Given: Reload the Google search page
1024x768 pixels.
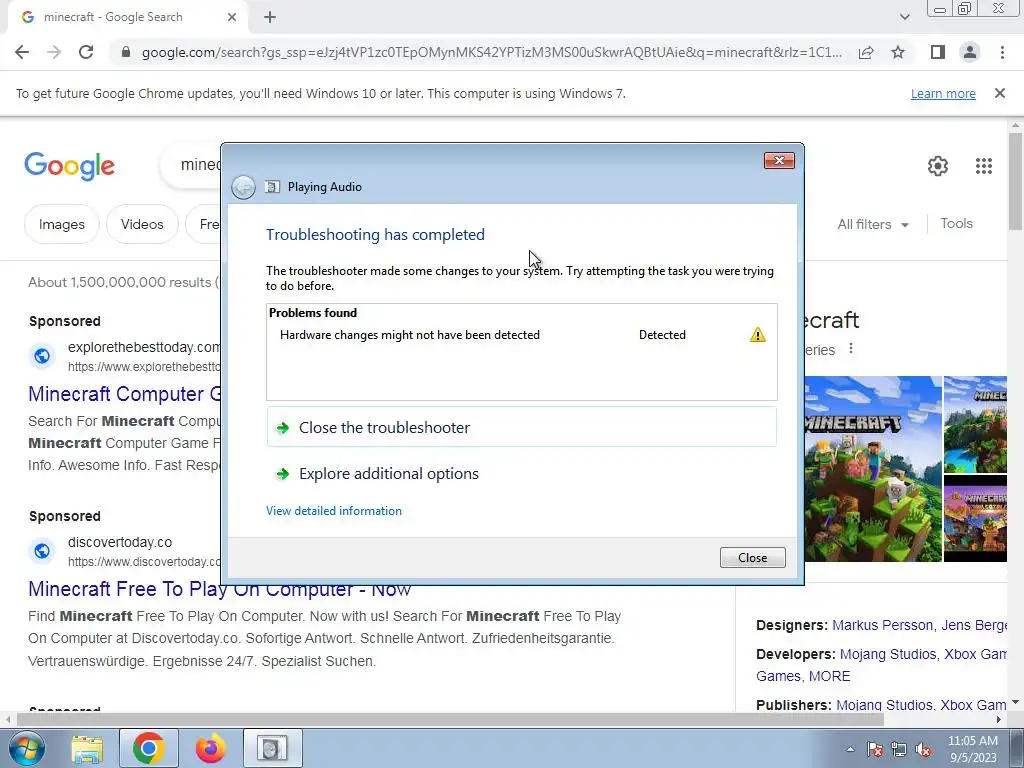Looking at the screenshot, I should [86, 52].
